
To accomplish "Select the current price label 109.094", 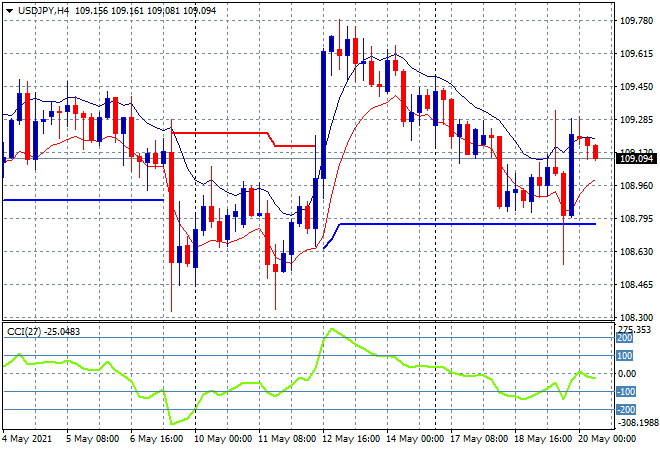I will [636, 159].
